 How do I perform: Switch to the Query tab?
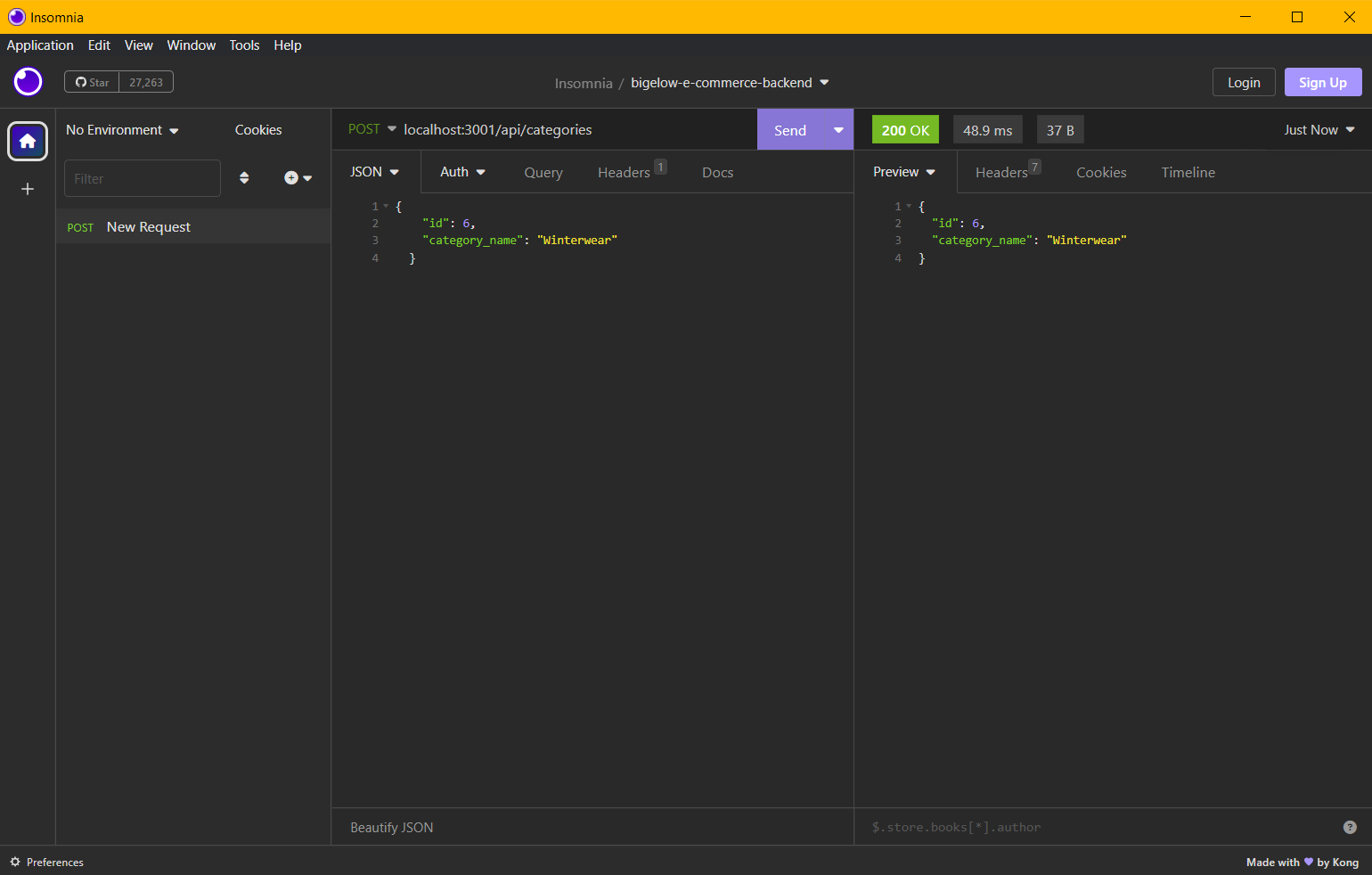pos(543,172)
